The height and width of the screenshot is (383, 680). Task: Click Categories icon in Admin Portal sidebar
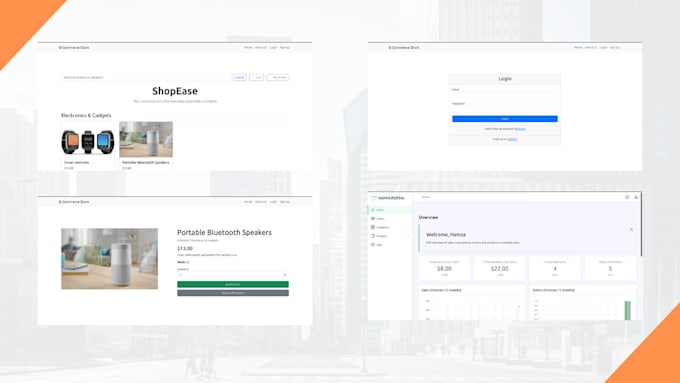373,227
